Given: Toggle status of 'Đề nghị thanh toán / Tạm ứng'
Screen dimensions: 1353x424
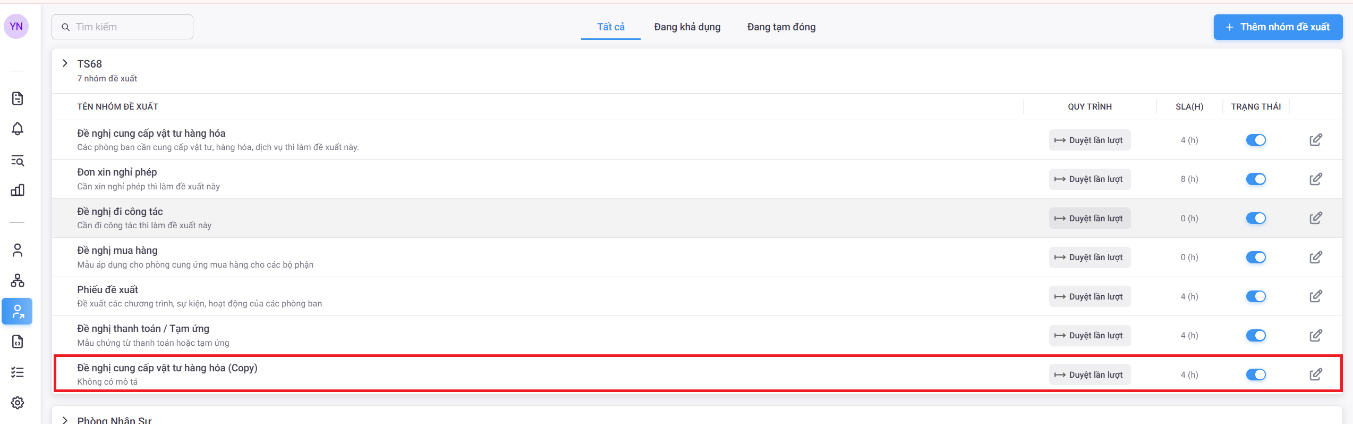Looking at the screenshot, I should coord(1255,335).
